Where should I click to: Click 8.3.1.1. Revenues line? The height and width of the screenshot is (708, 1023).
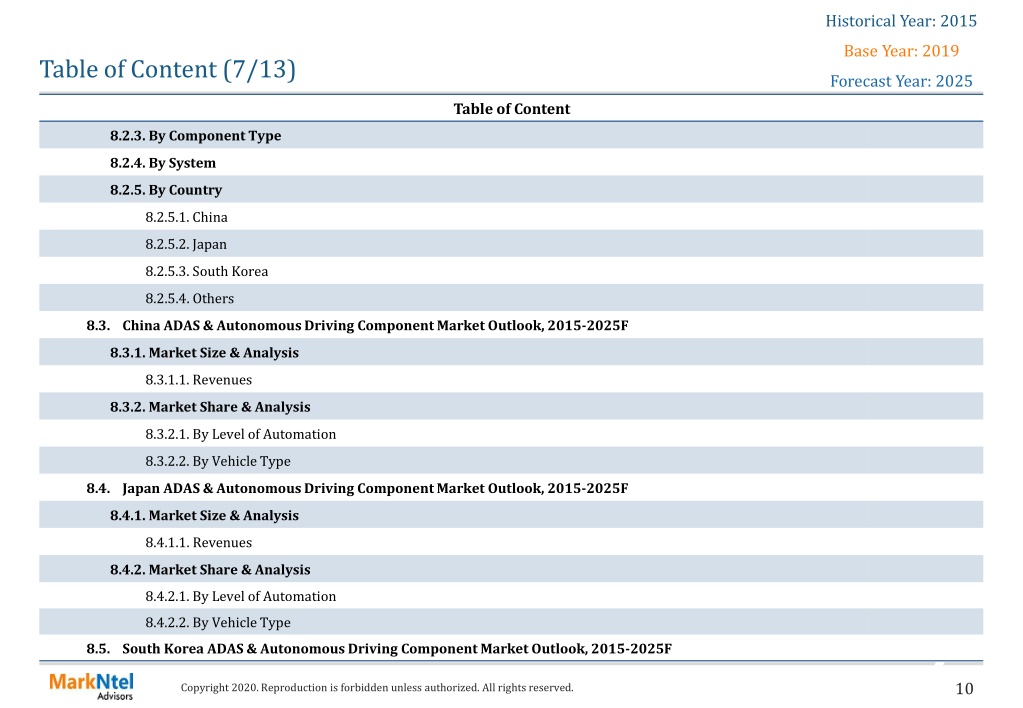(198, 380)
